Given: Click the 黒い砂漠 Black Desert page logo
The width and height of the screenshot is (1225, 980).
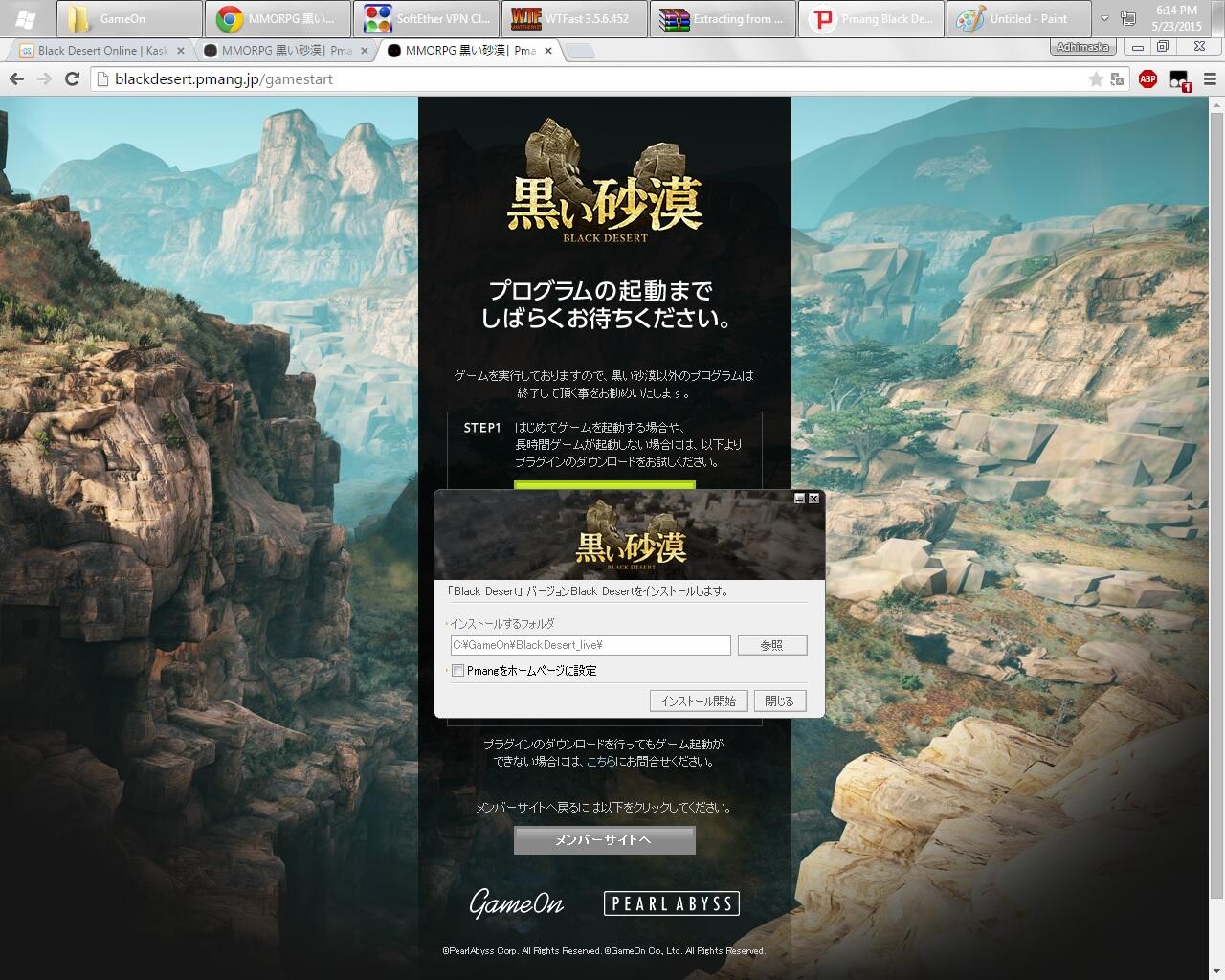Looking at the screenshot, I should [605, 180].
